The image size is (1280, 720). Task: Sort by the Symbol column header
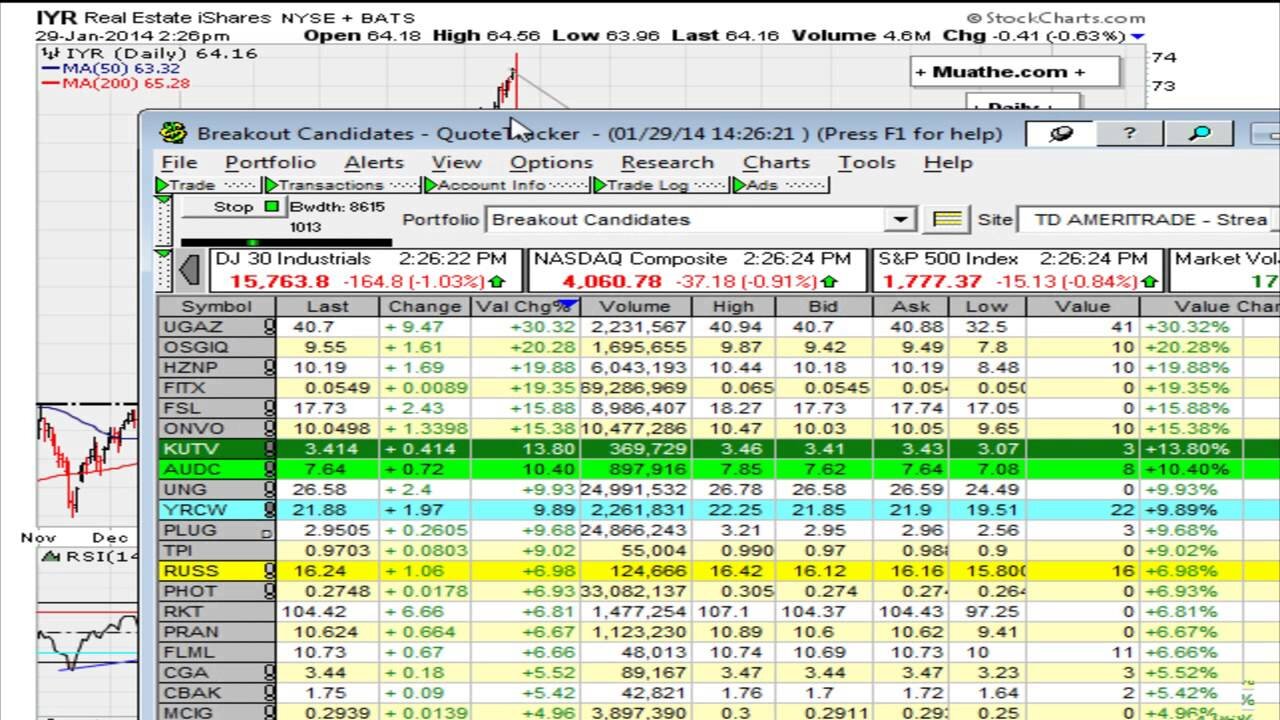(217, 306)
